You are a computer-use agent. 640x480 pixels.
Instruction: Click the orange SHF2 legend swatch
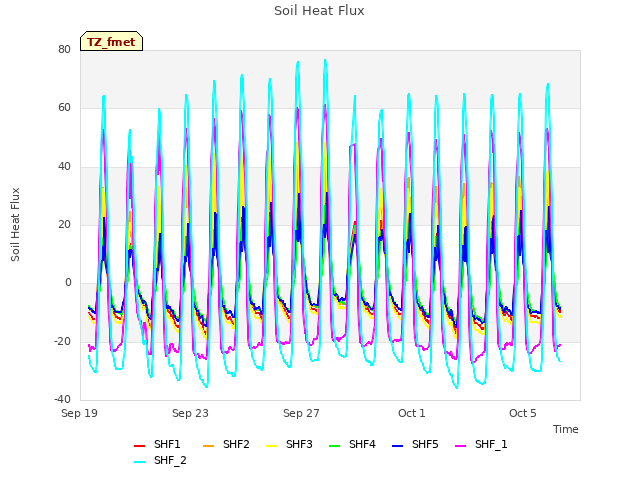208,446
